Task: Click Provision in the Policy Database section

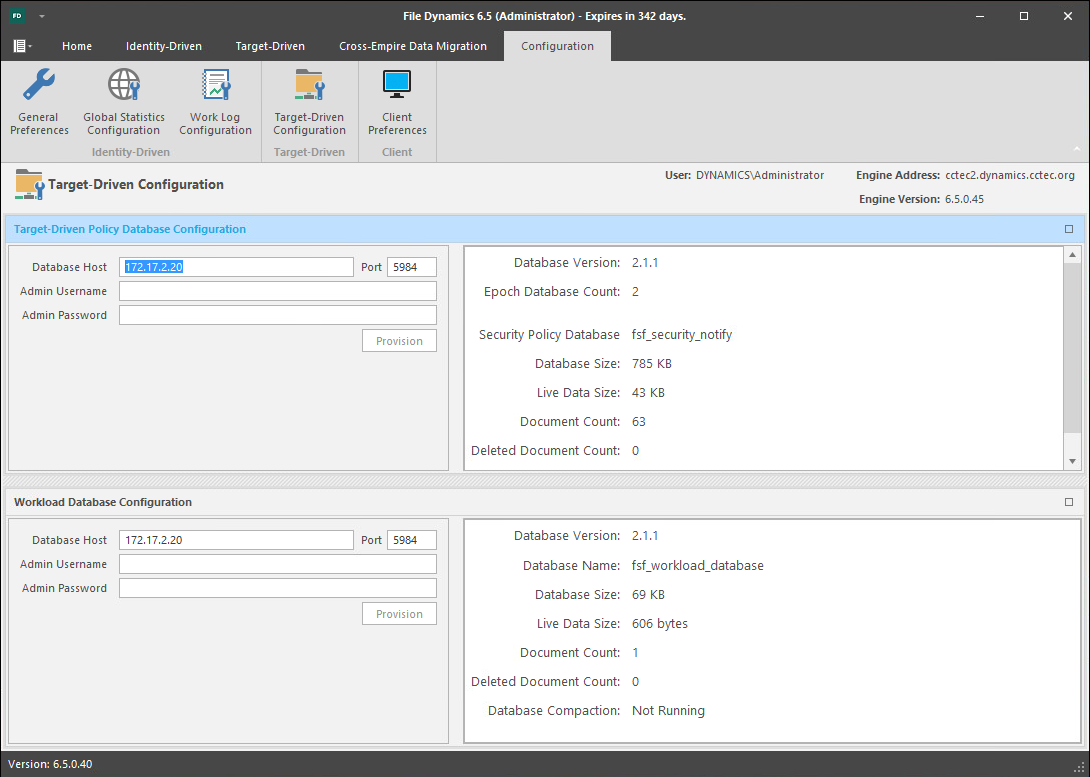Action: pyautogui.click(x=399, y=341)
